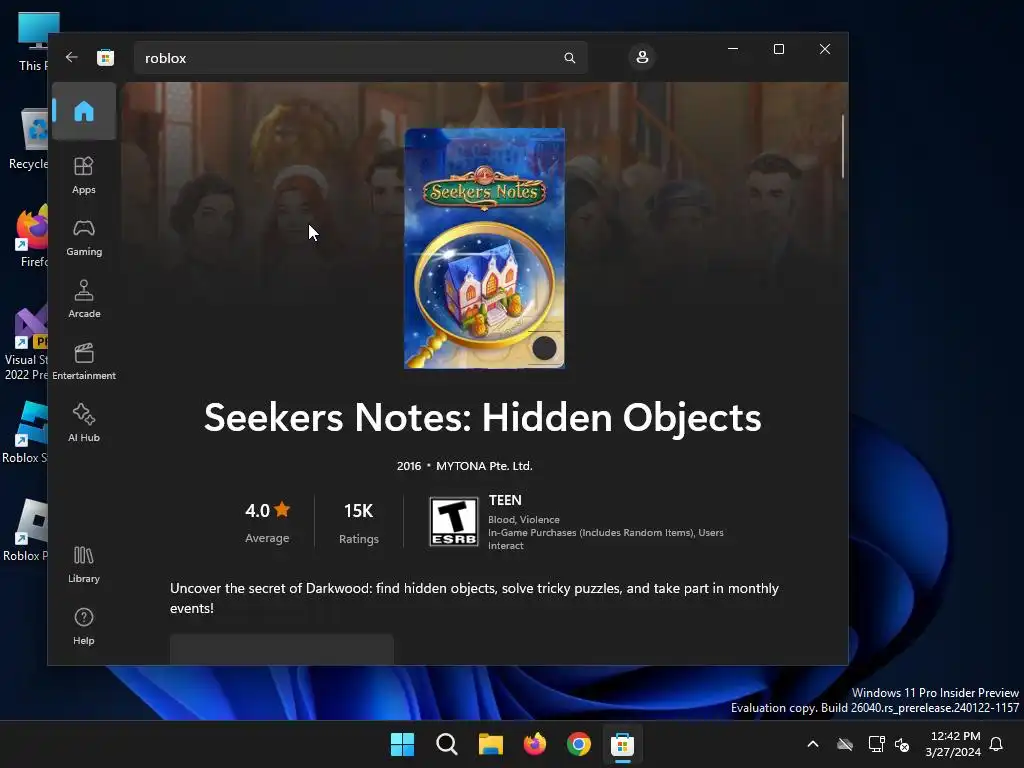Open Help in the sidebar

84,626
